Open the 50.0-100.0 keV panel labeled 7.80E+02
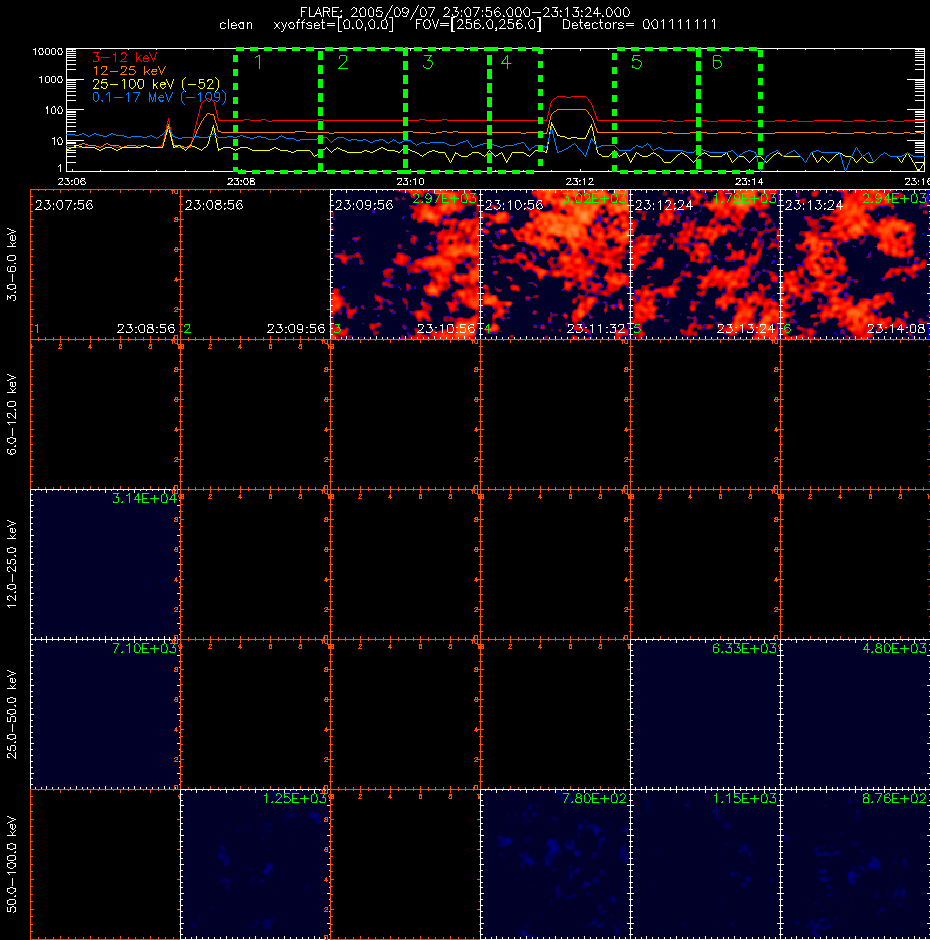 555,864
